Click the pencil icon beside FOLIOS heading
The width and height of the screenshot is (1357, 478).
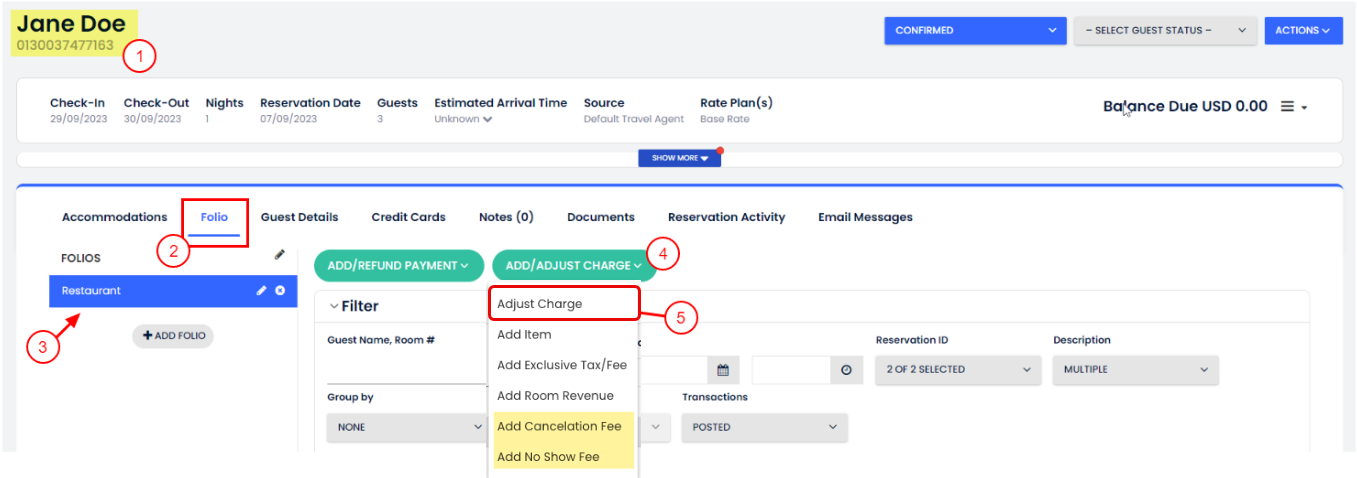[x=280, y=256]
